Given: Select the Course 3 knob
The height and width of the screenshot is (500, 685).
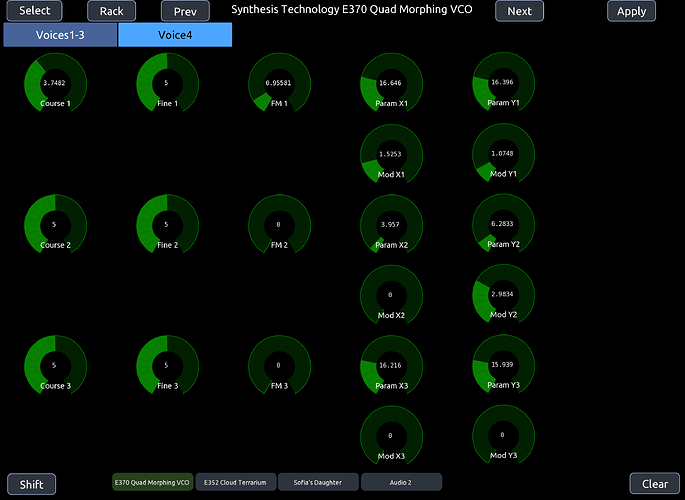Looking at the screenshot, I should 55,366.
